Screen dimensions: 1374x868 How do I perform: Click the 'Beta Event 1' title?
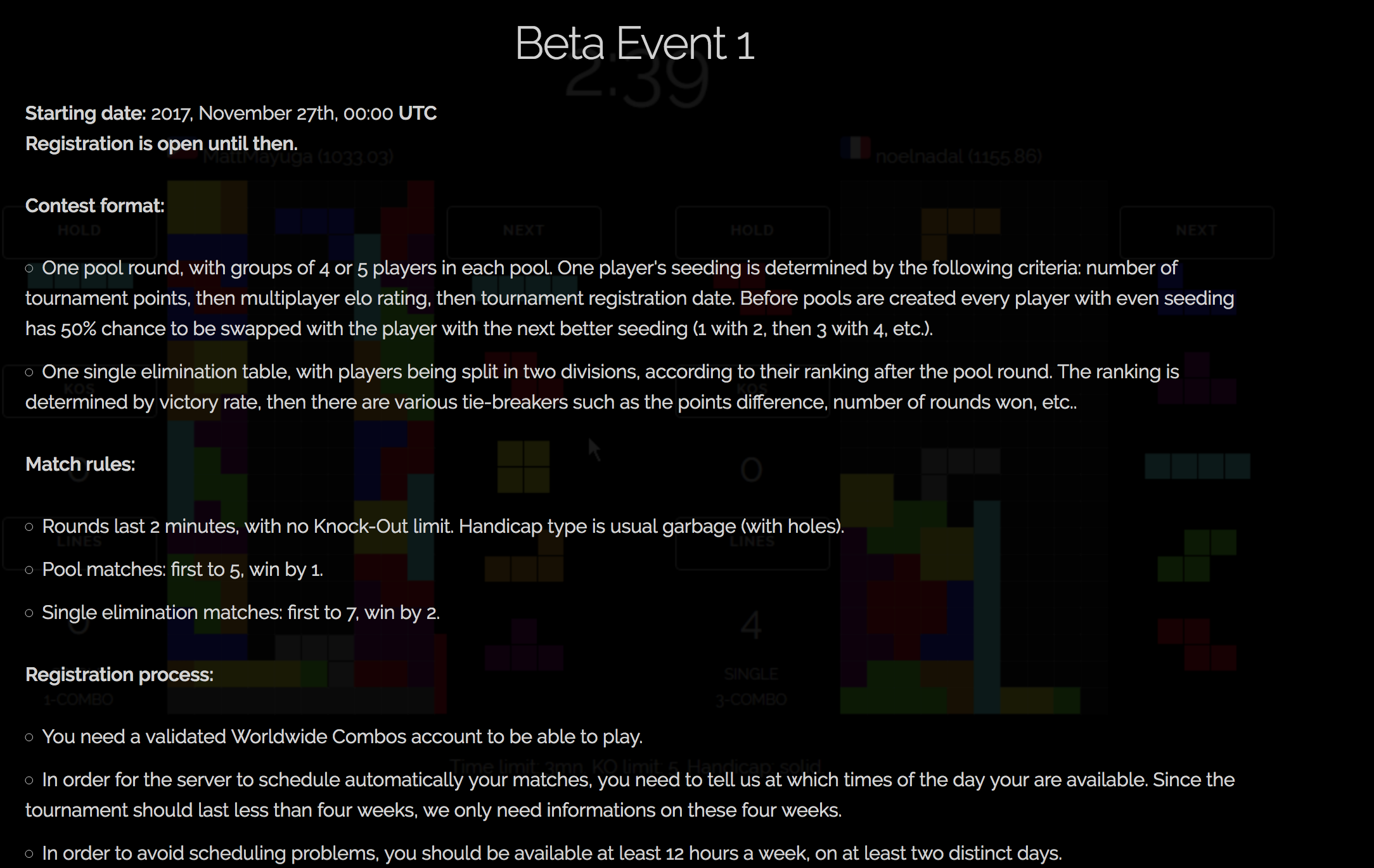[x=635, y=44]
